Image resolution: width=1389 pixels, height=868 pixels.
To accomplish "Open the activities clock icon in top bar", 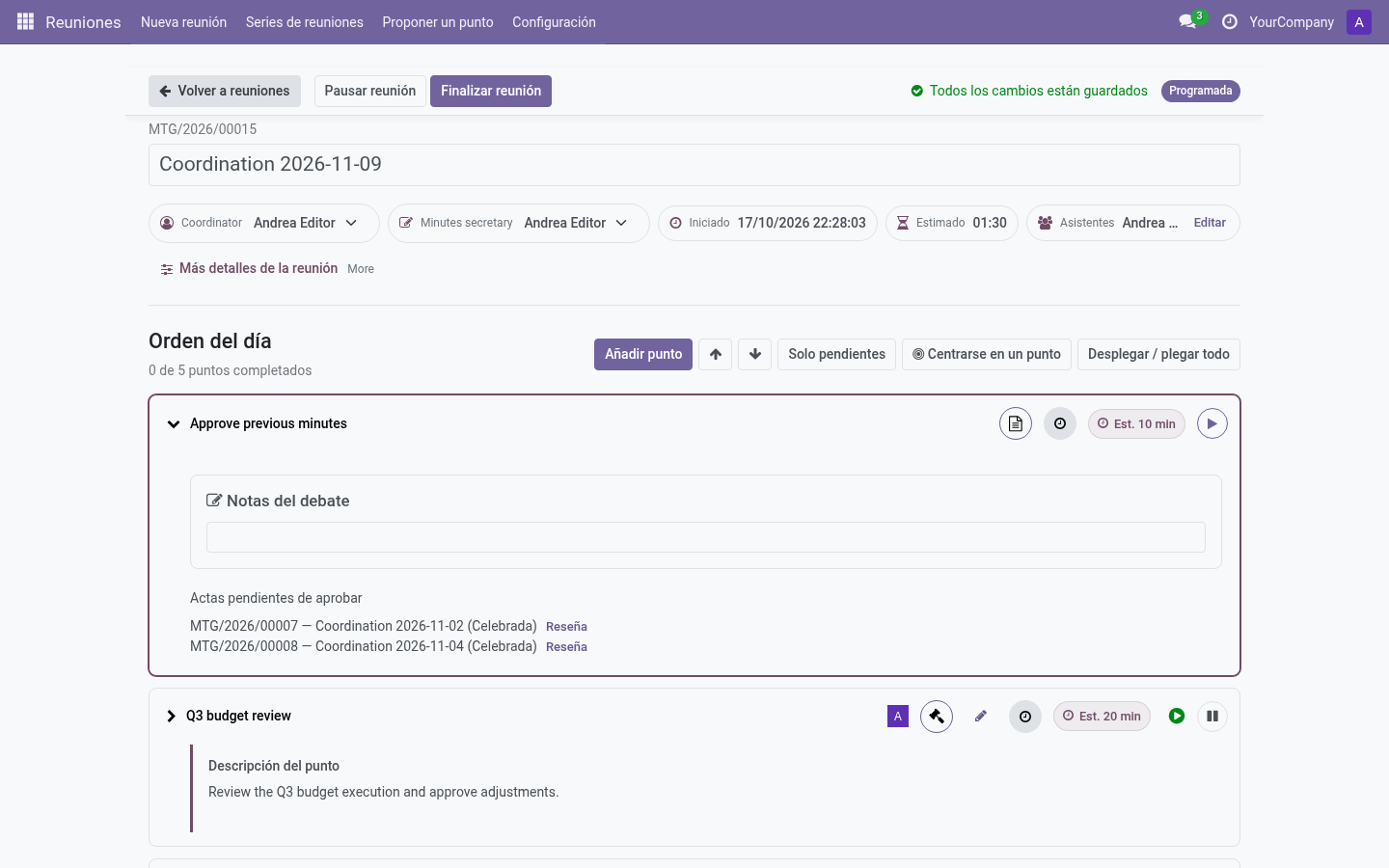I will pos(1230,21).
